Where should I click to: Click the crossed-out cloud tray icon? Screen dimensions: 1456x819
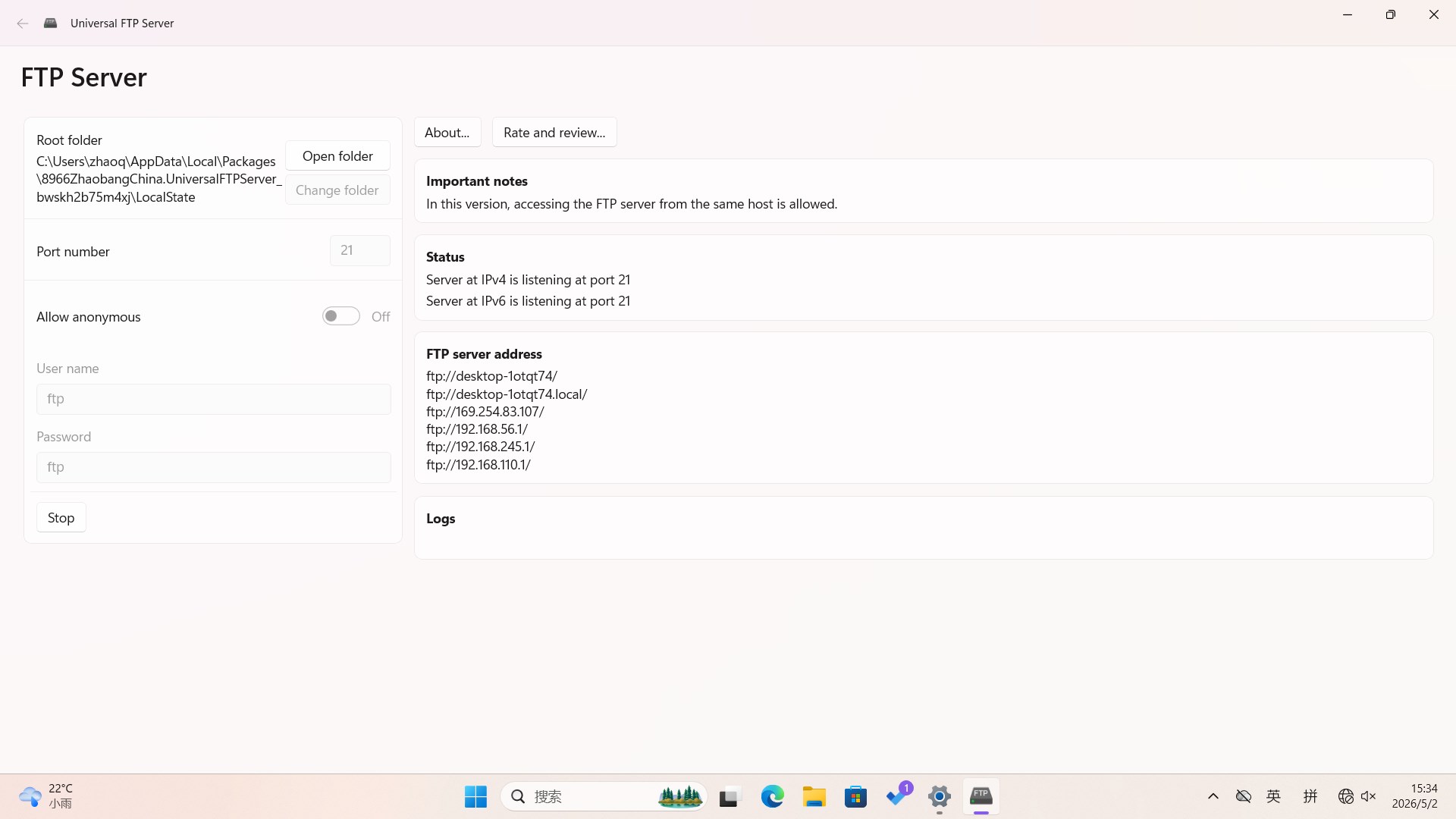[x=1244, y=796]
